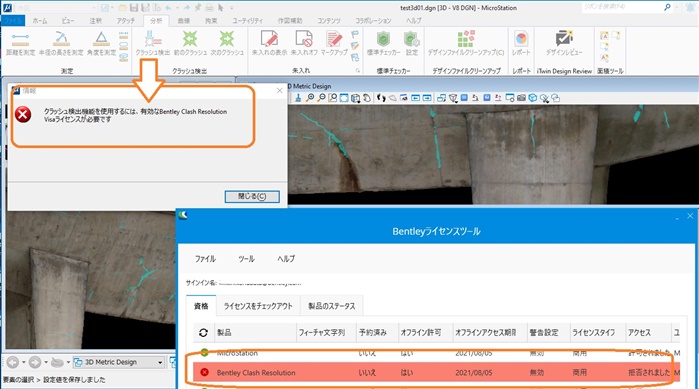The height and width of the screenshot is (389, 699).
Task: Switch to Checkout License (ライセンスをチェックアウト) tab
Action: click(258, 306)
